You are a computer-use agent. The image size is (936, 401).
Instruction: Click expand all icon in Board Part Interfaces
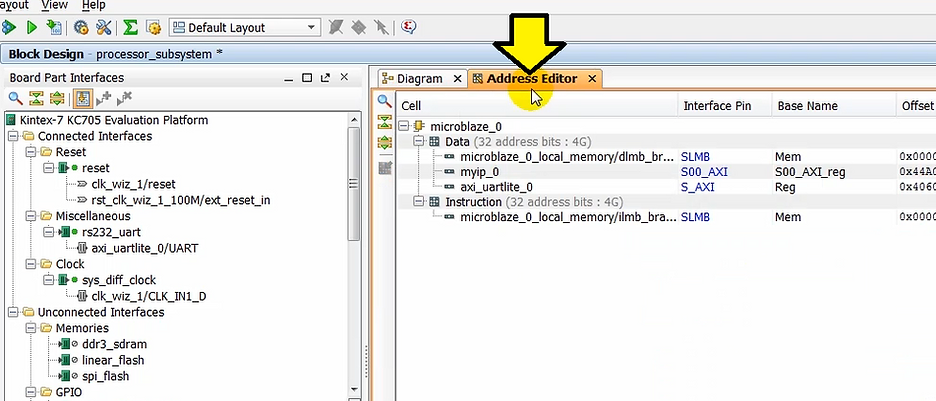point(57,98)
